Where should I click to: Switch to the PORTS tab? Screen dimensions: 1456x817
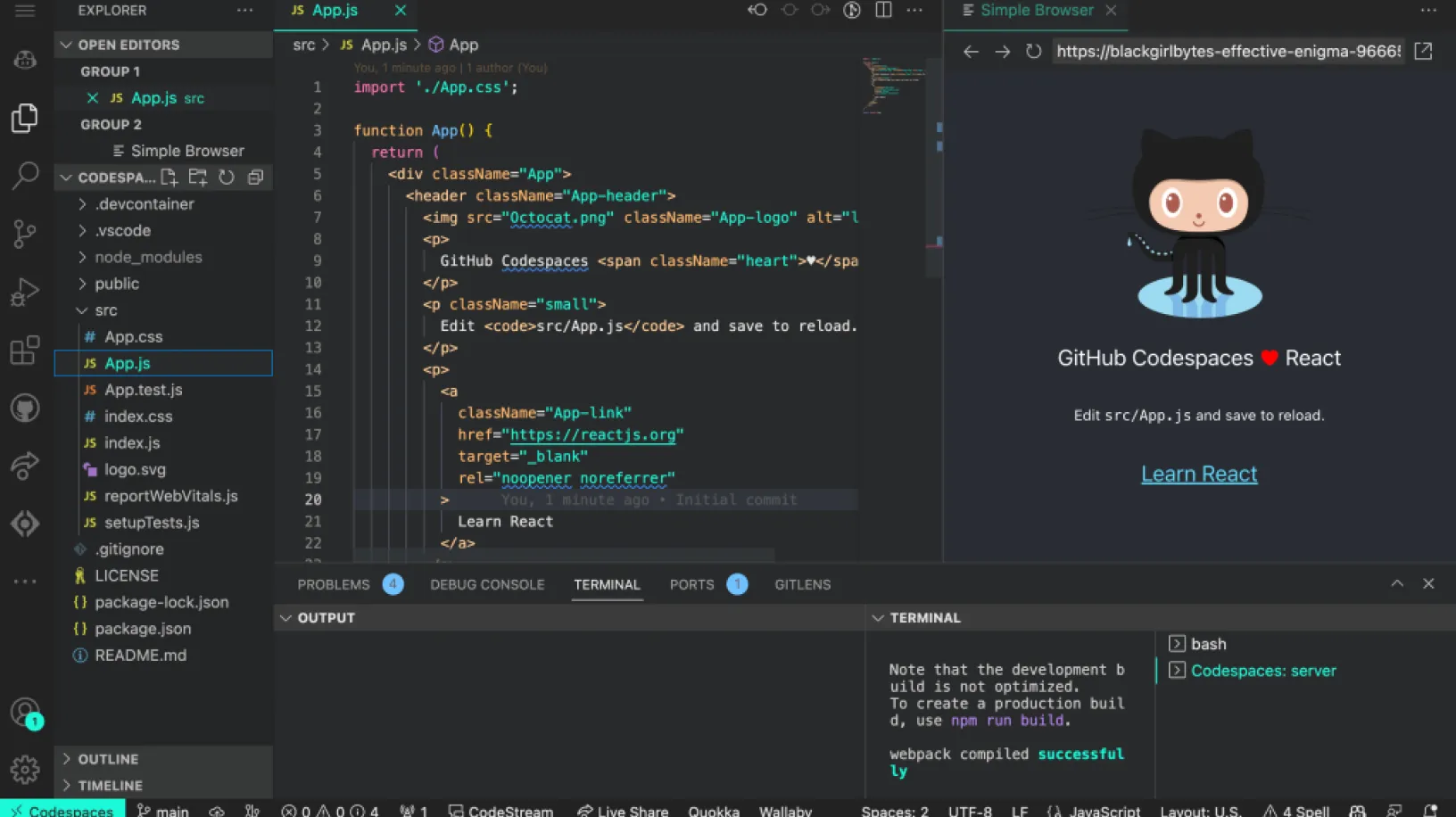pyautogui.click(x=691, y=585)
